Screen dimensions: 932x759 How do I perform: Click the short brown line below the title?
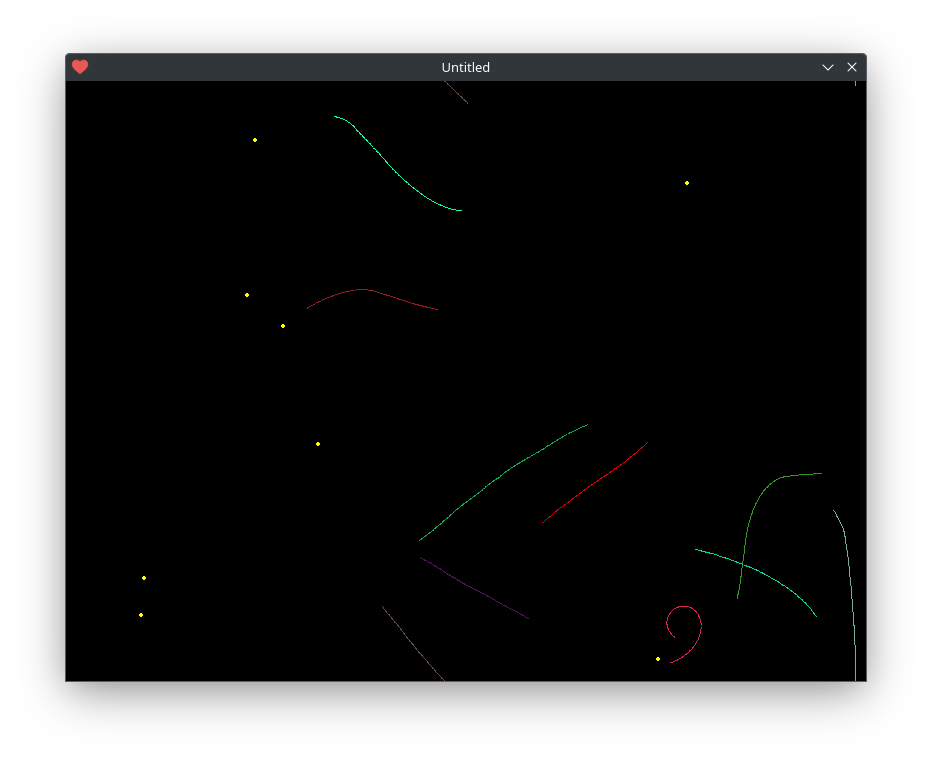click(456, 92)
